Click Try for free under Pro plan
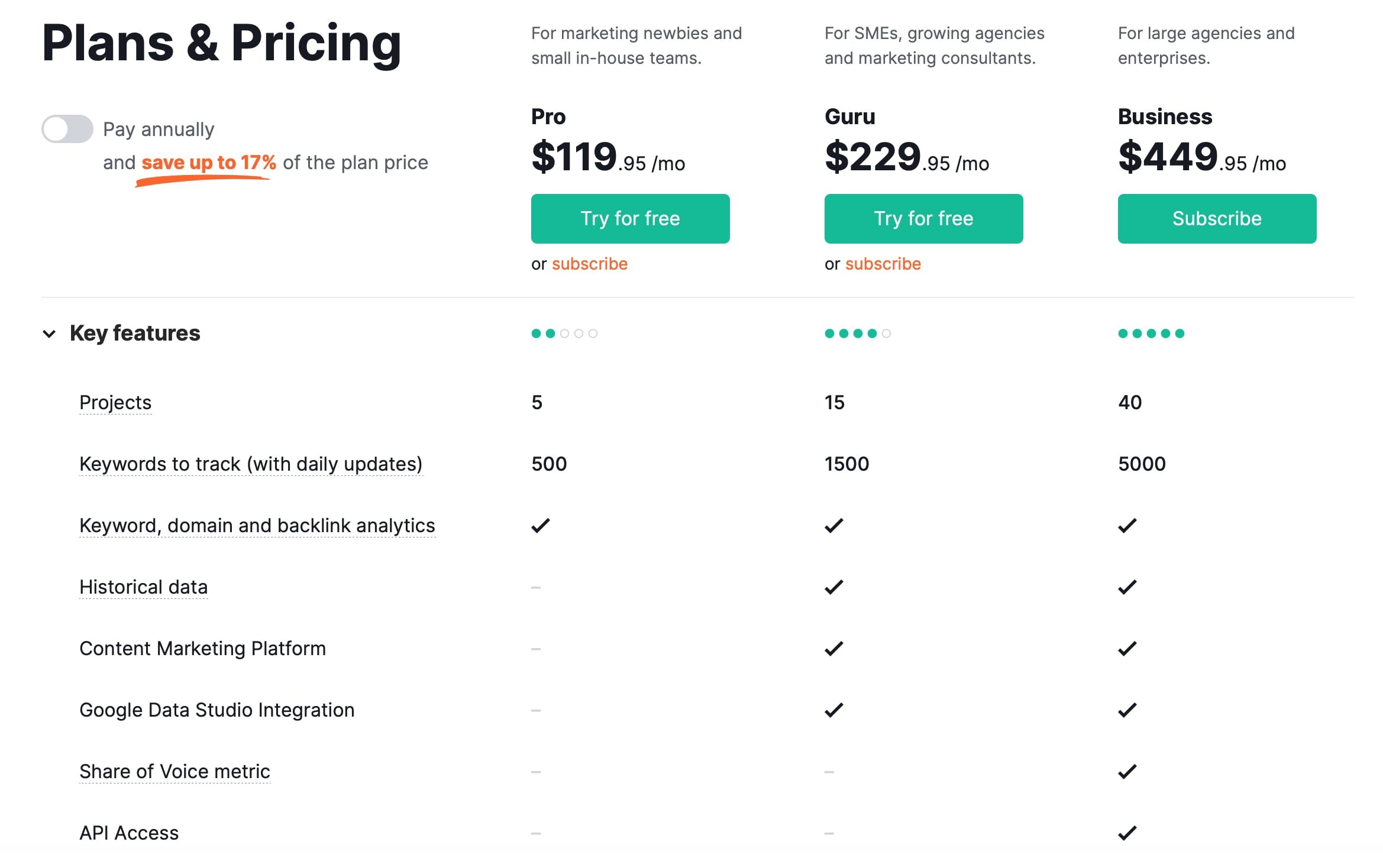Viewport: 1383px width, 868px height. pyautogui.click(x=630, y=219)
